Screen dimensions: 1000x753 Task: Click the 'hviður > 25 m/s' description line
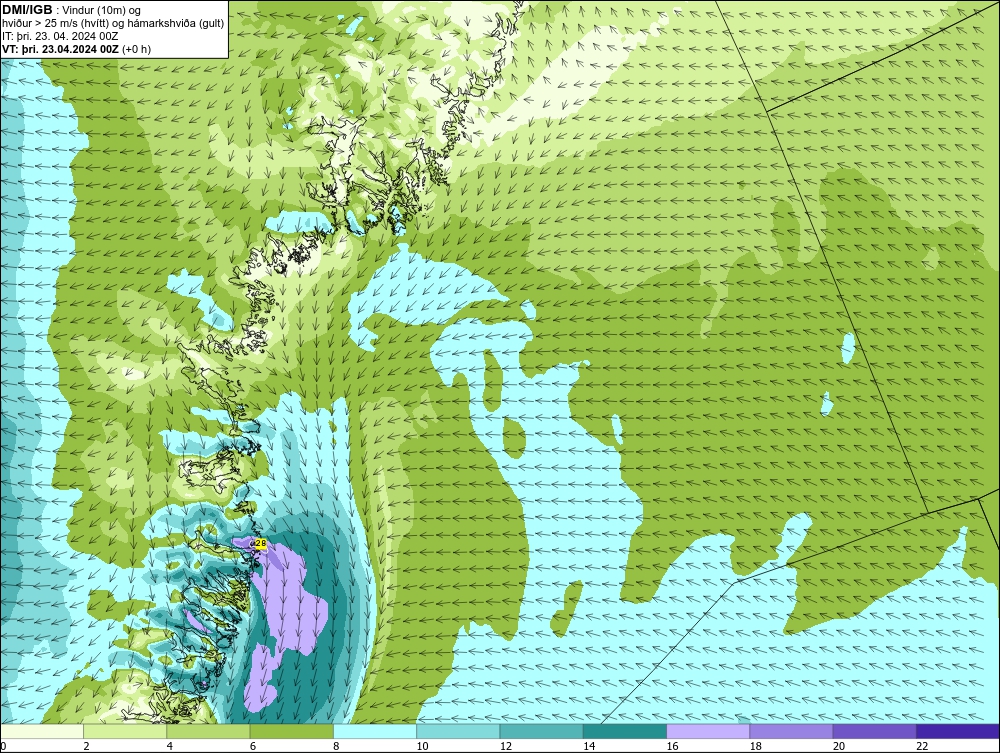pos(113,24)
